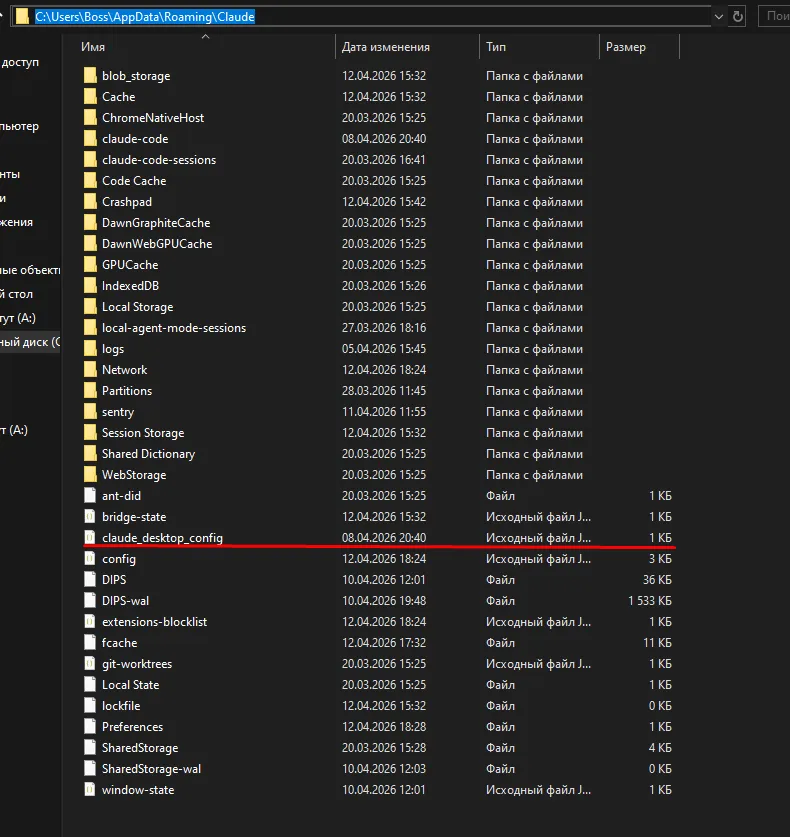Click the git-worktrees file icon
This screenshot has width=790, height=837.
coord(90,664)
